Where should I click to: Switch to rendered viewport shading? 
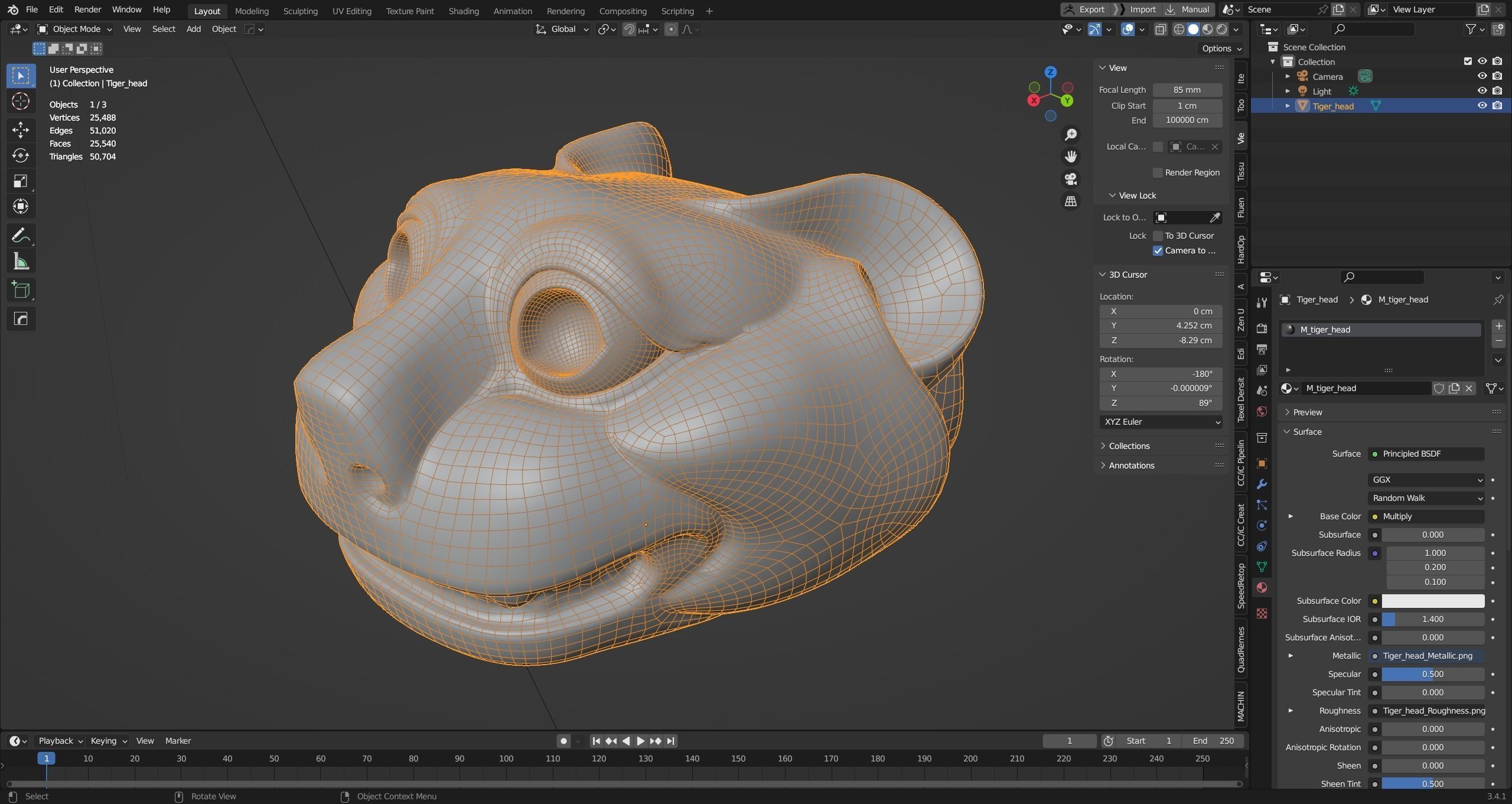tap(1221, 29)
